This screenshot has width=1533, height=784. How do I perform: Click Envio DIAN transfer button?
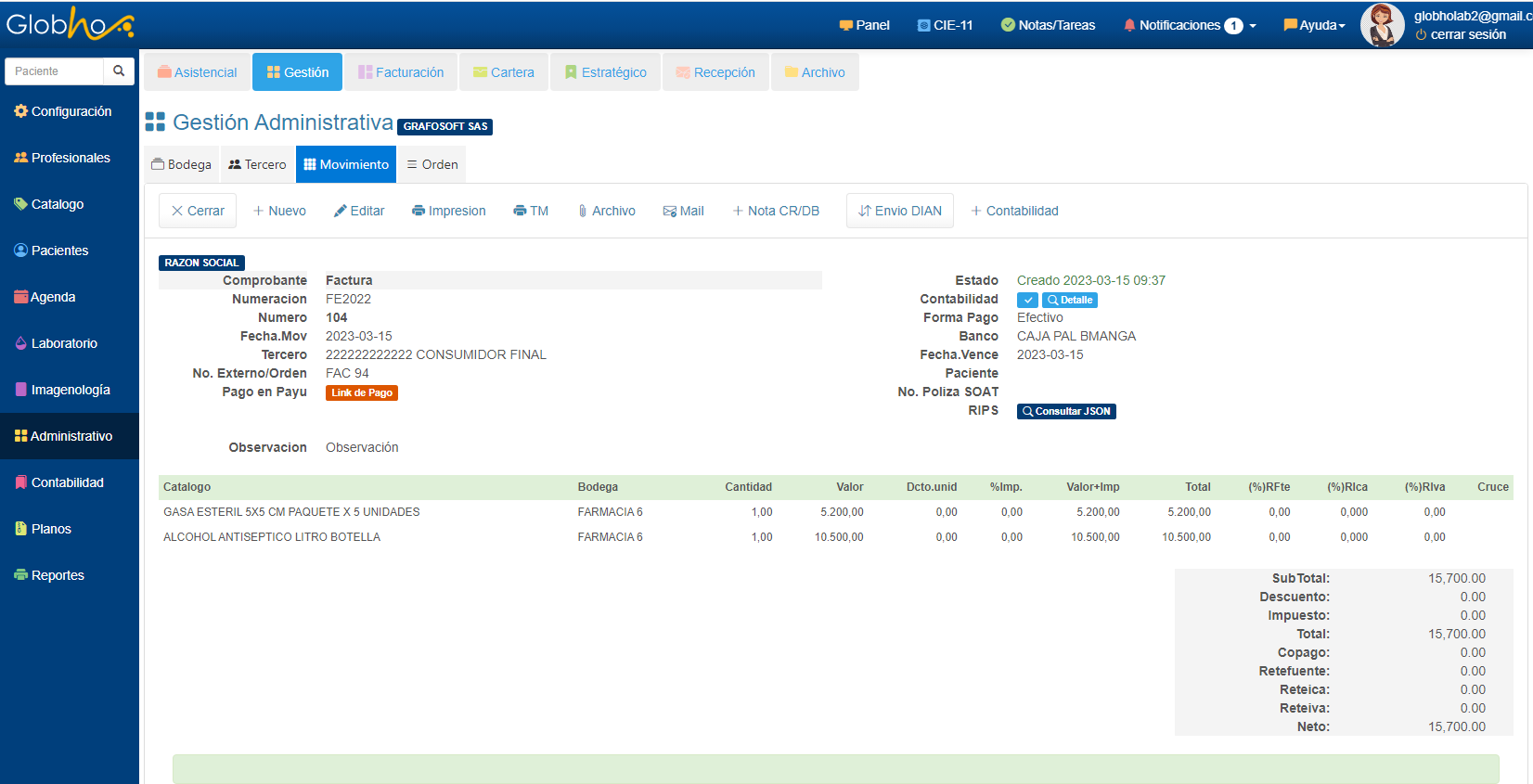tap(900, 211)
